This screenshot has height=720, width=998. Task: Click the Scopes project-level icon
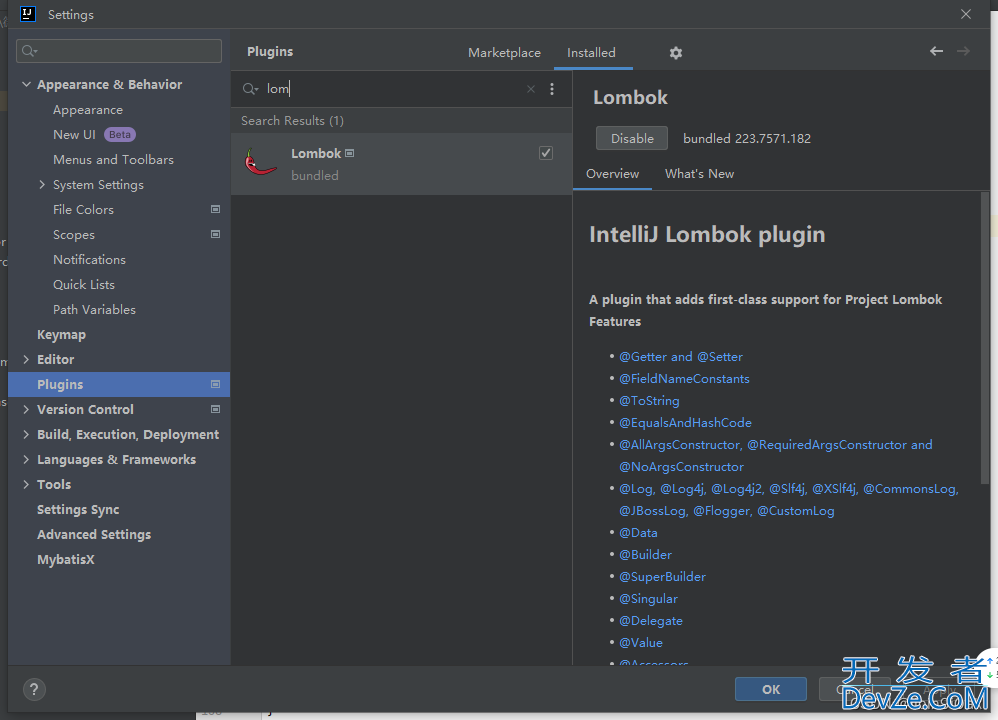(216, 234)
